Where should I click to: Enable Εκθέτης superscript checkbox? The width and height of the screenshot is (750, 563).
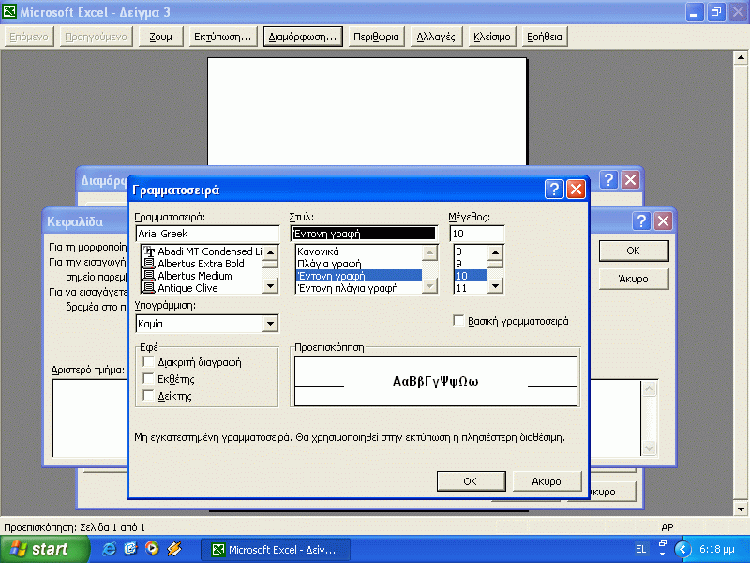coord(148,379)
